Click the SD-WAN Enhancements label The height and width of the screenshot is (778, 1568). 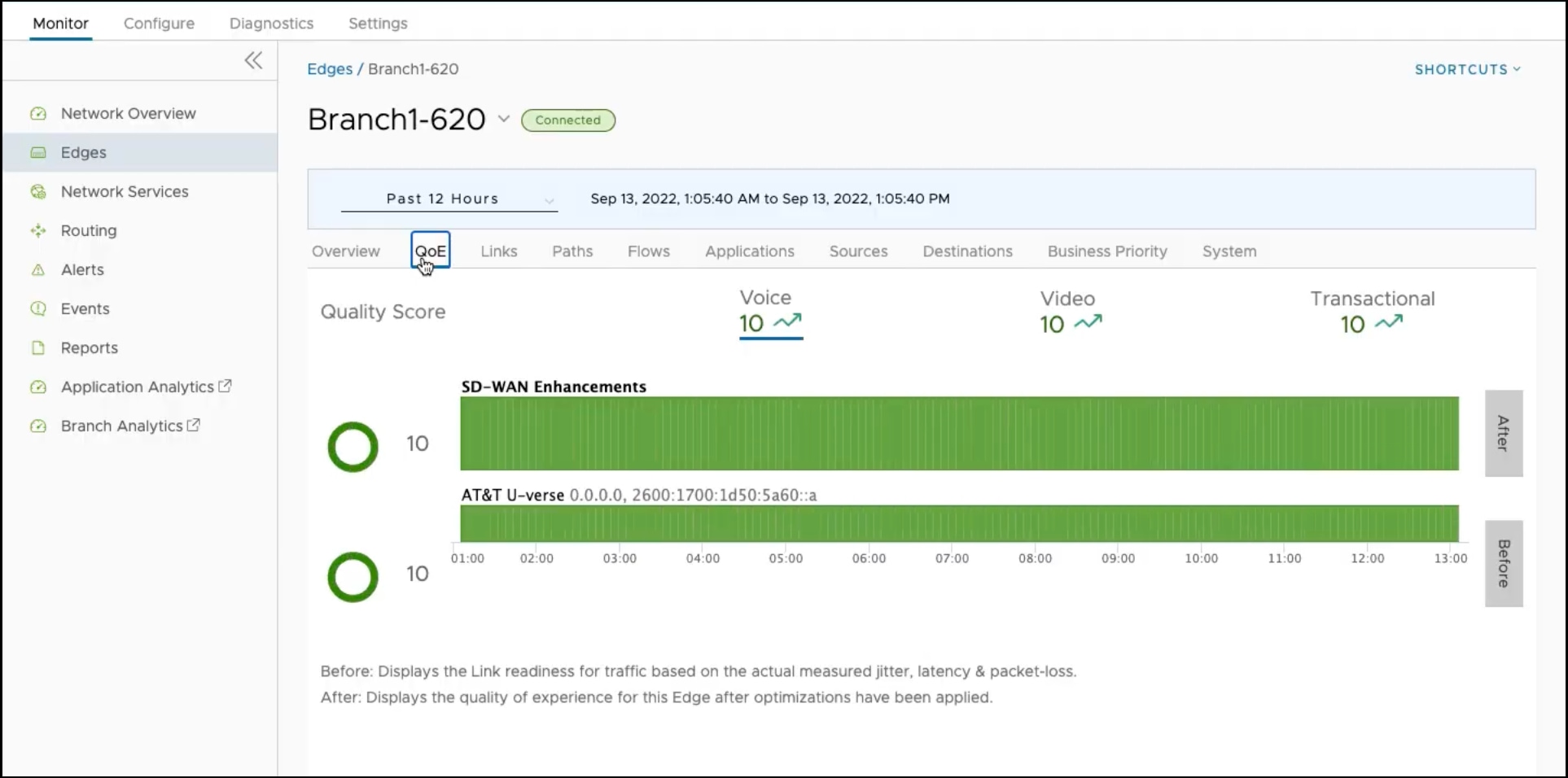554,387
